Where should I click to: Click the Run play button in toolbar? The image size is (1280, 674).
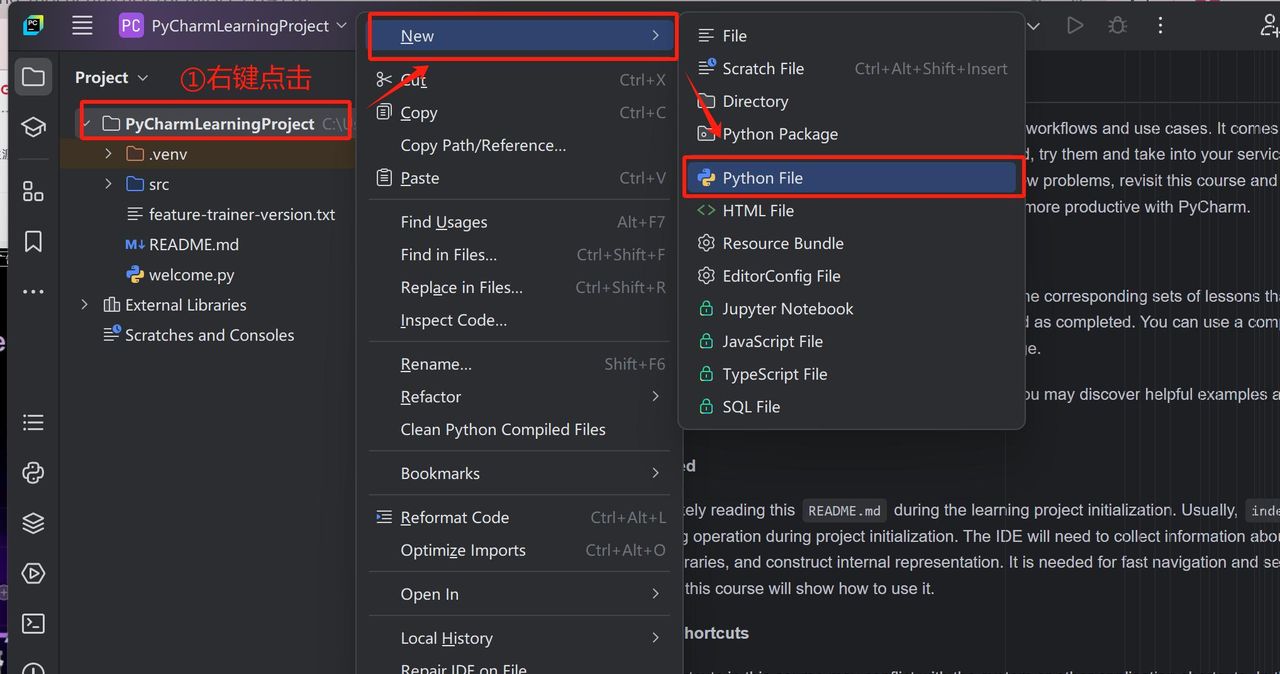1075,26
